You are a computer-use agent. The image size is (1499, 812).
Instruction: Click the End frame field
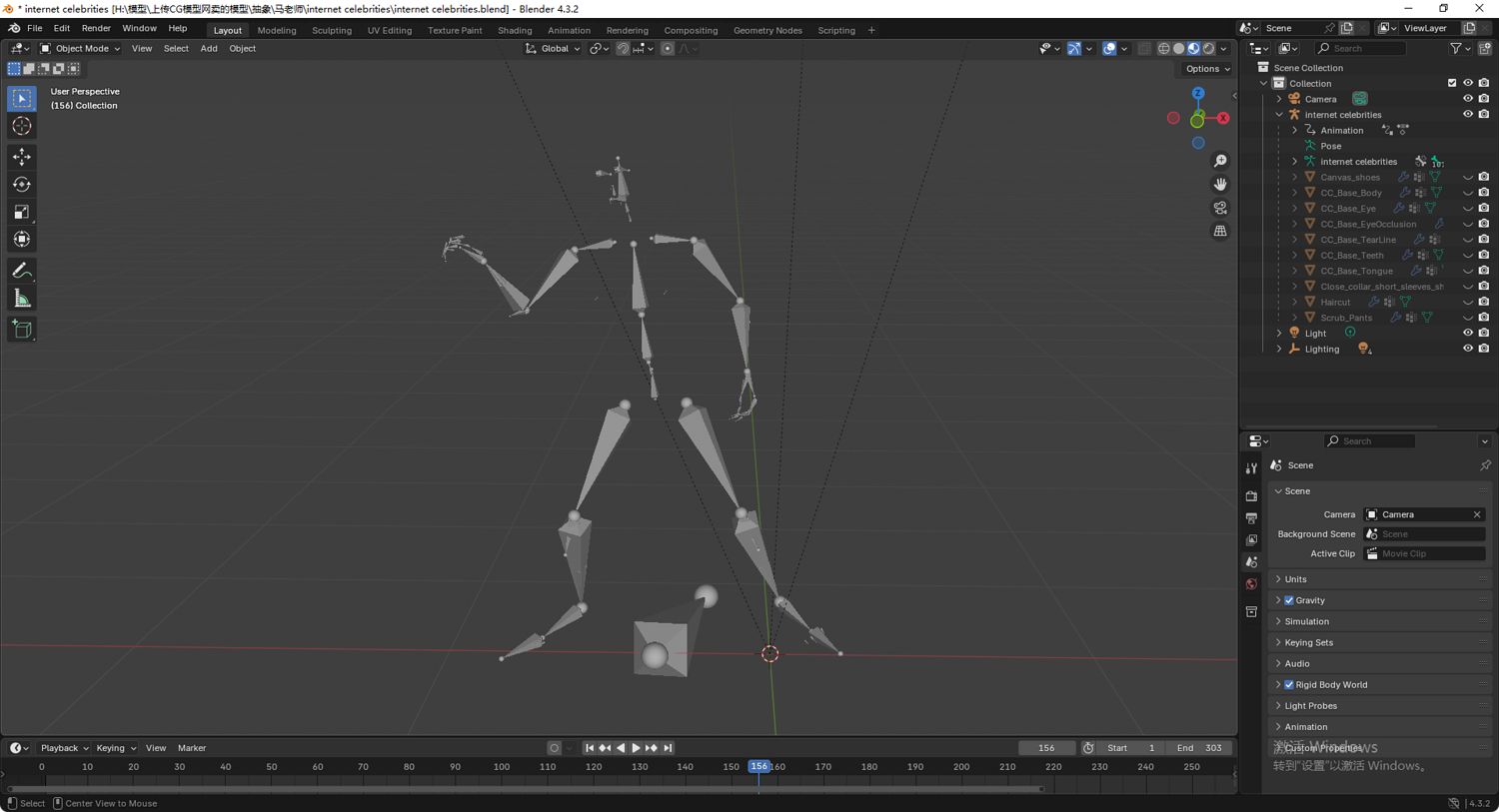[x=1200, y=748]
